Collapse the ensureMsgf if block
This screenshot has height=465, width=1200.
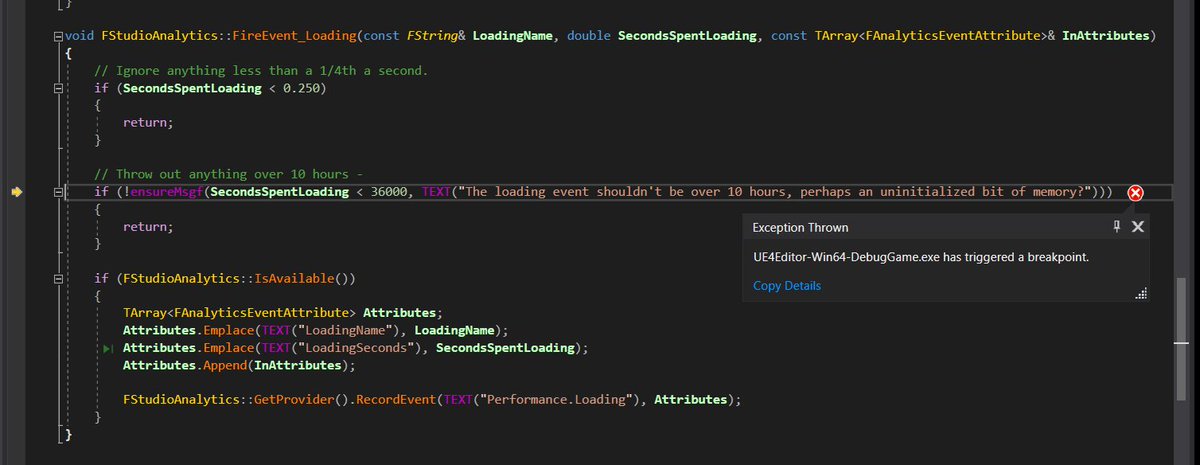coord(59,192)
